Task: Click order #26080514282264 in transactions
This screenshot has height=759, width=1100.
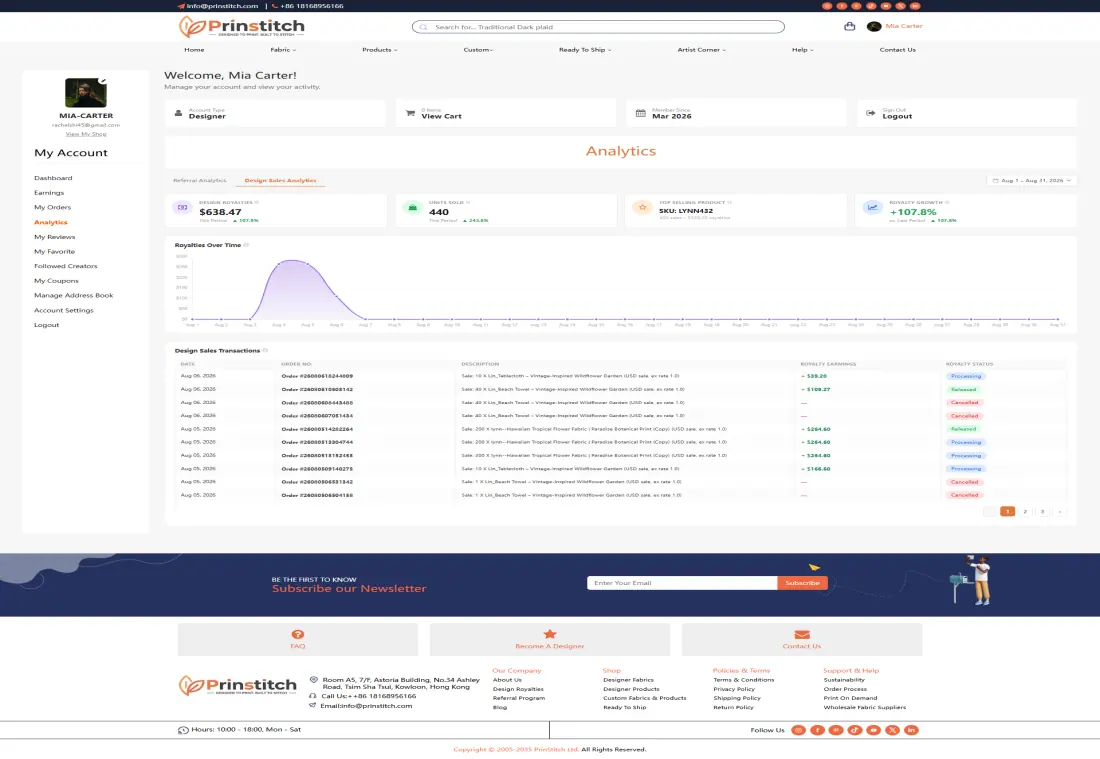Action: [x=317, y=429]
